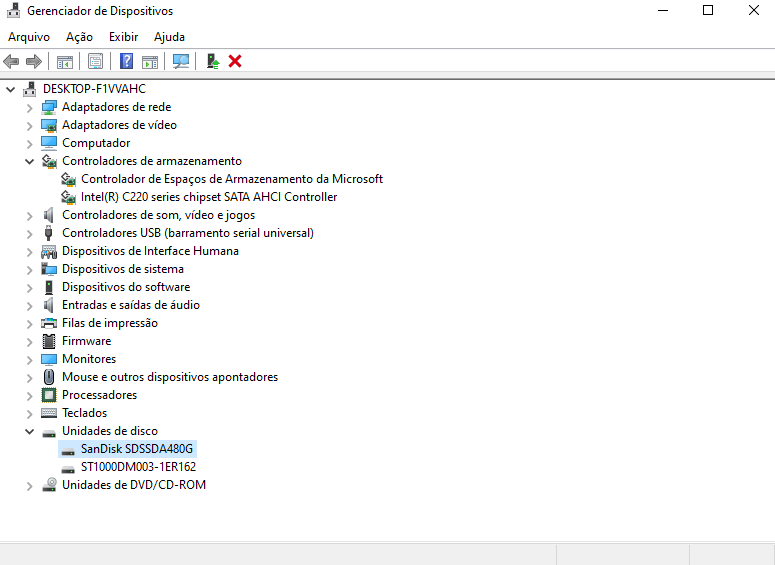
Task: Expand Processadores chevron
Action: tap(30, 395)
